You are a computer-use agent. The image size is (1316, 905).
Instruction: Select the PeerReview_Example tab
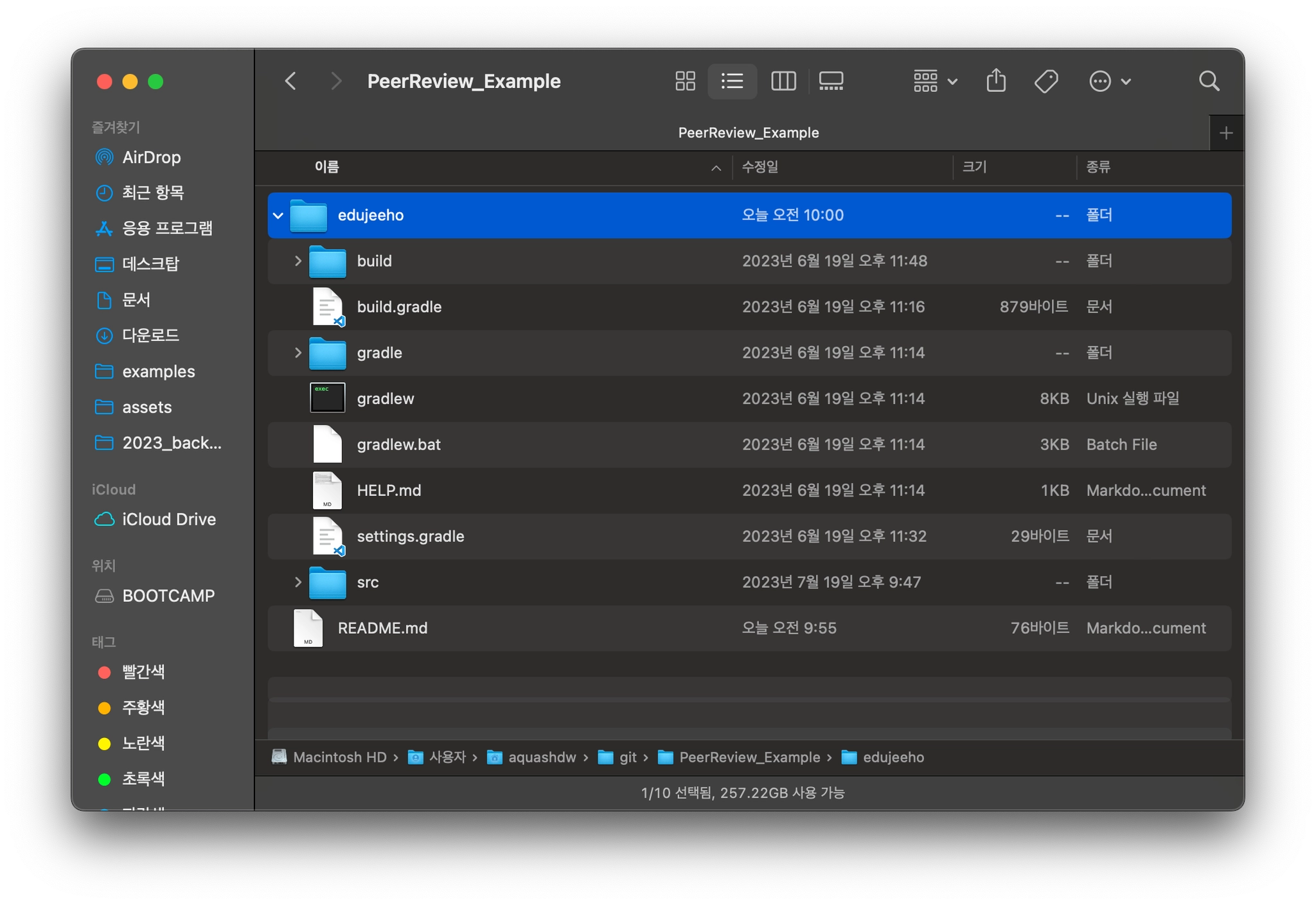coord(748,133)
